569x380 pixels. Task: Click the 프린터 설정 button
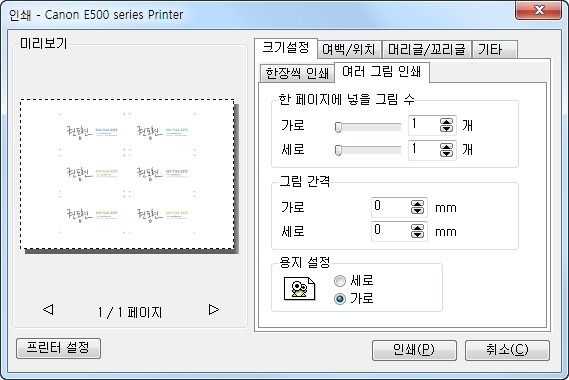(x=58, y=348)
